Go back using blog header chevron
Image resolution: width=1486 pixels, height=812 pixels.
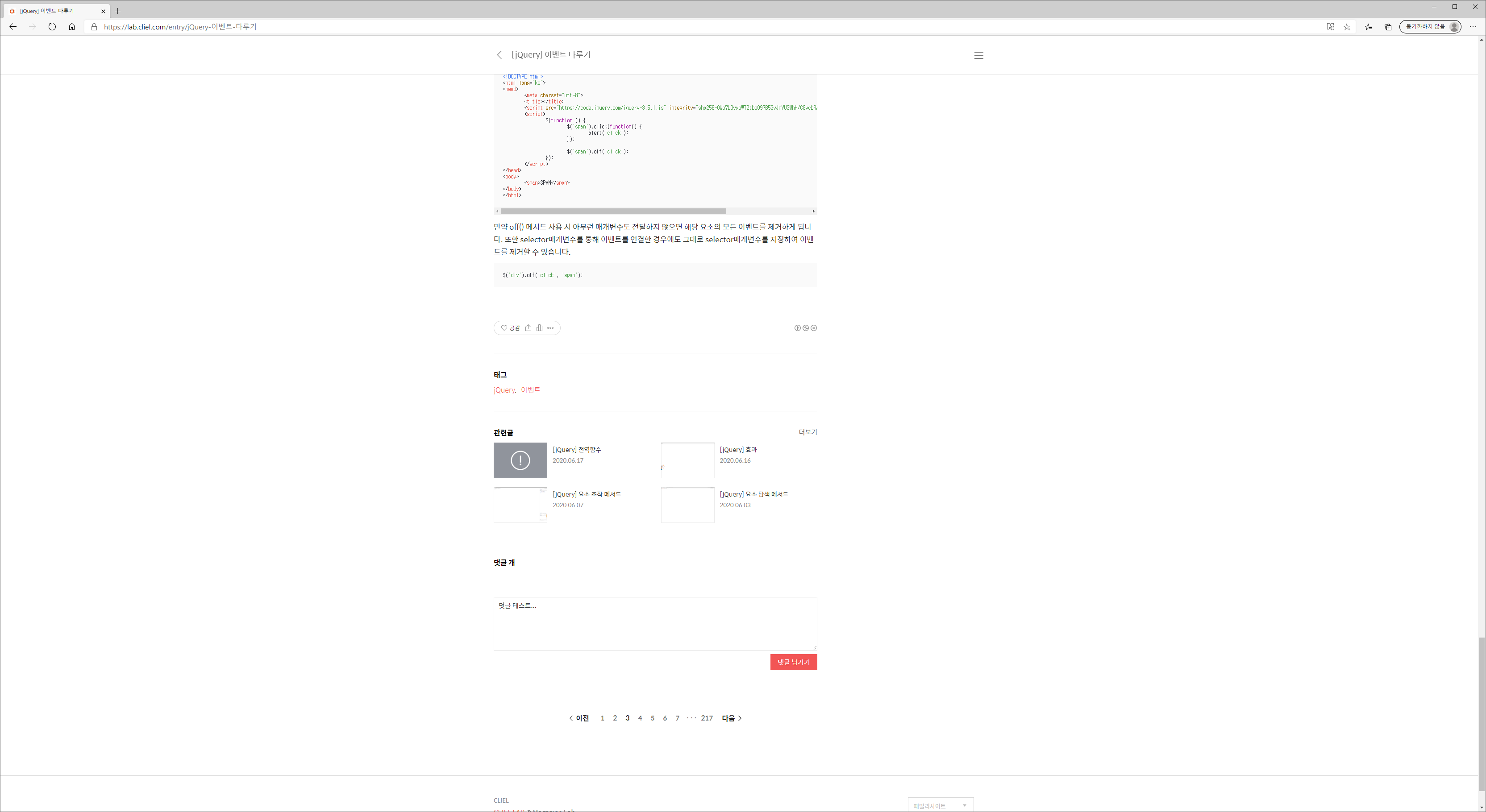(x=499, y=55)
